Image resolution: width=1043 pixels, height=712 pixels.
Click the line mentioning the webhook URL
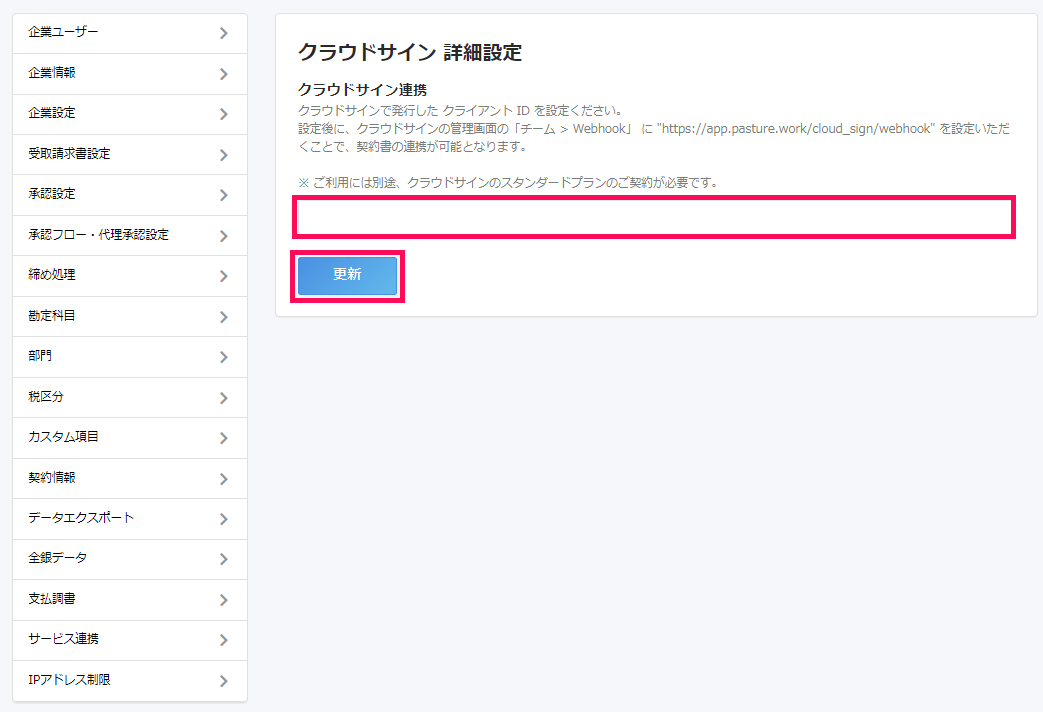pos(654,137)
